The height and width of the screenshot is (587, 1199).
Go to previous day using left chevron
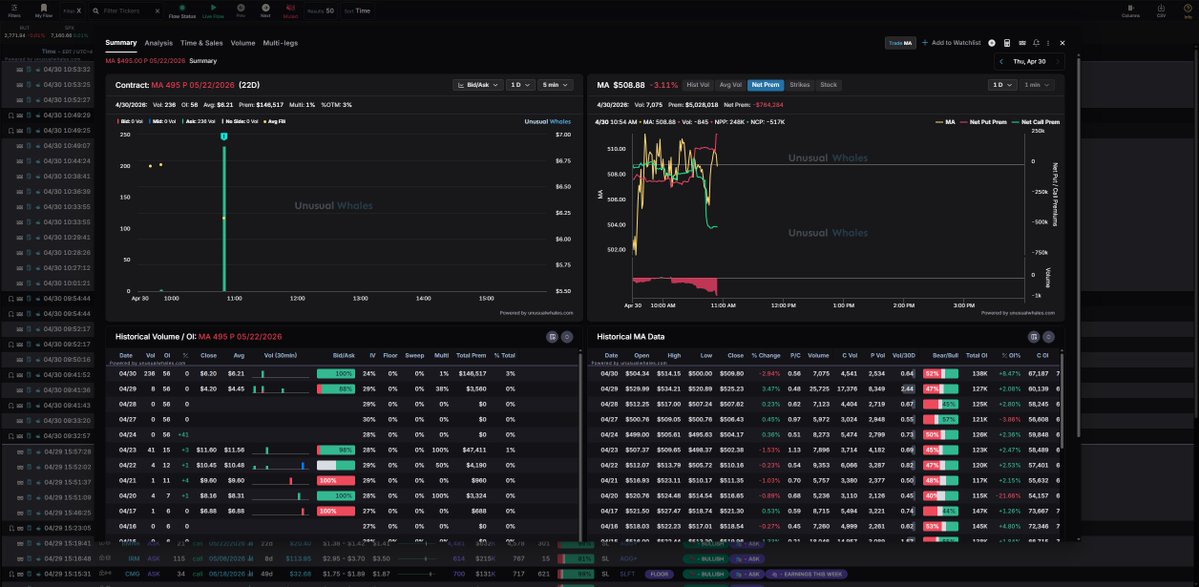click(x=1002, y=61)
